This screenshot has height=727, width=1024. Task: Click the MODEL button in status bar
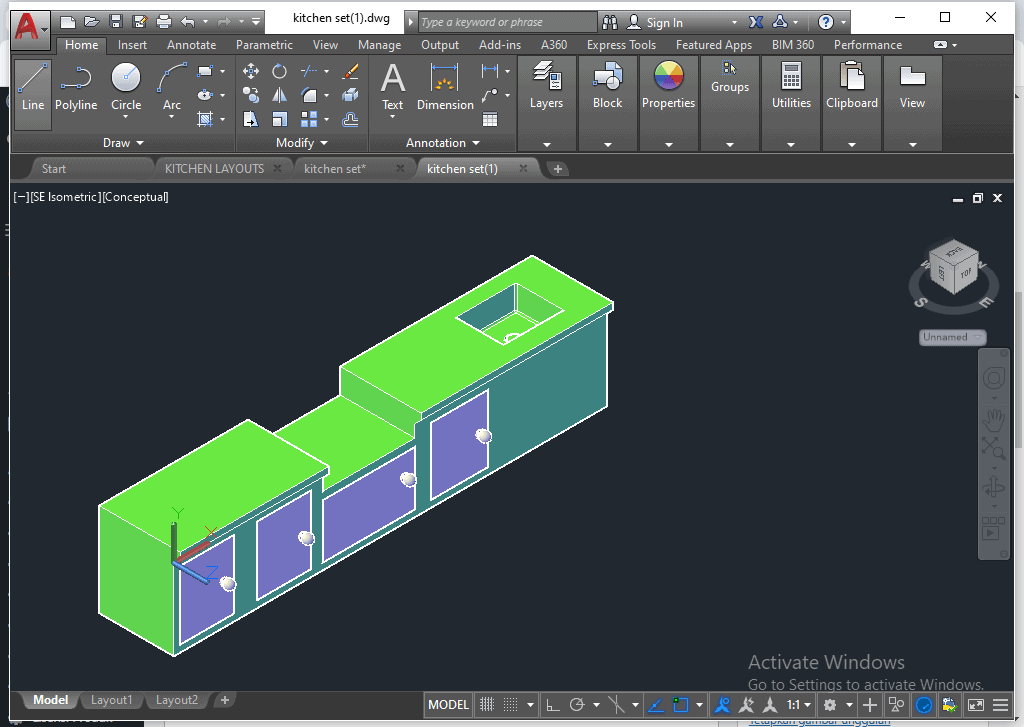pos(448,705)
